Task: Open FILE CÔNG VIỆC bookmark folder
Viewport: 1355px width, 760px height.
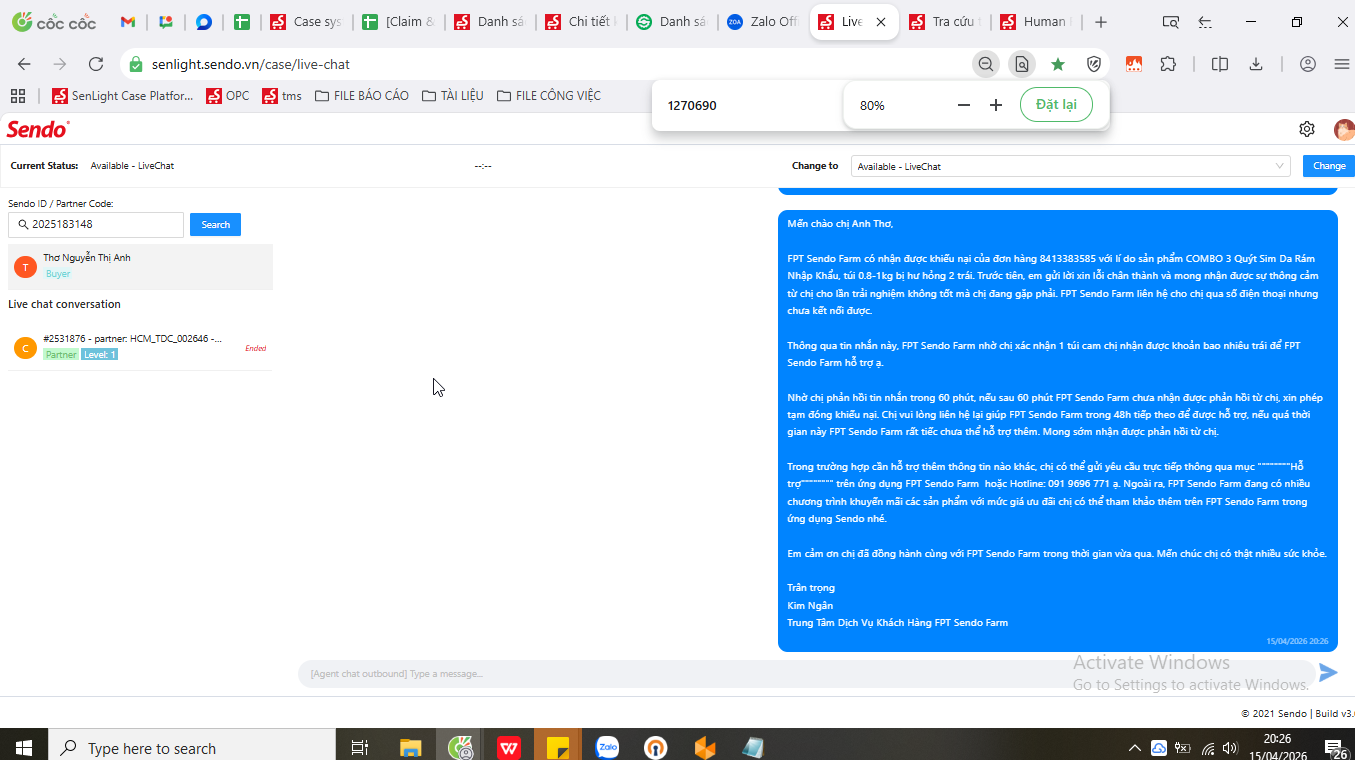Action: click(x=548, y=96)
